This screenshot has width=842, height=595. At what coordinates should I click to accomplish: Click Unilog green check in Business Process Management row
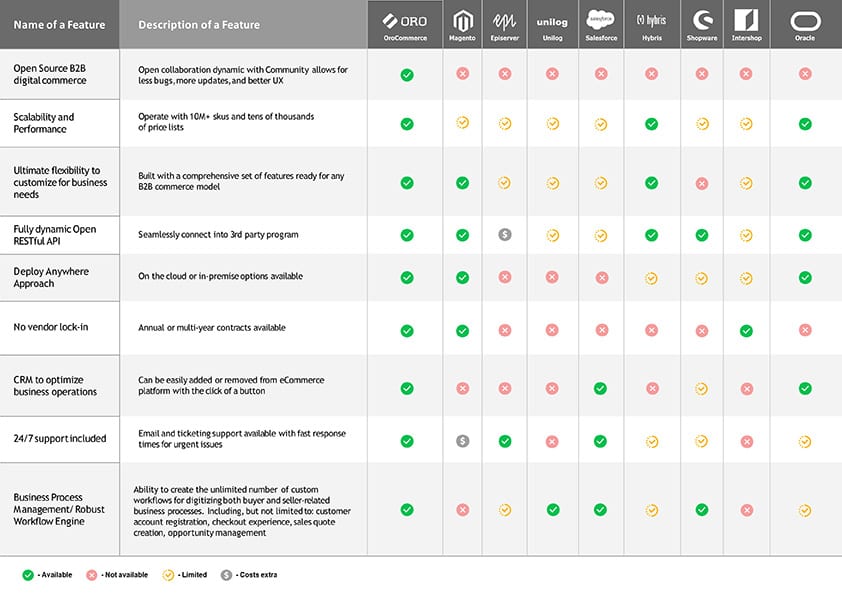553,510
